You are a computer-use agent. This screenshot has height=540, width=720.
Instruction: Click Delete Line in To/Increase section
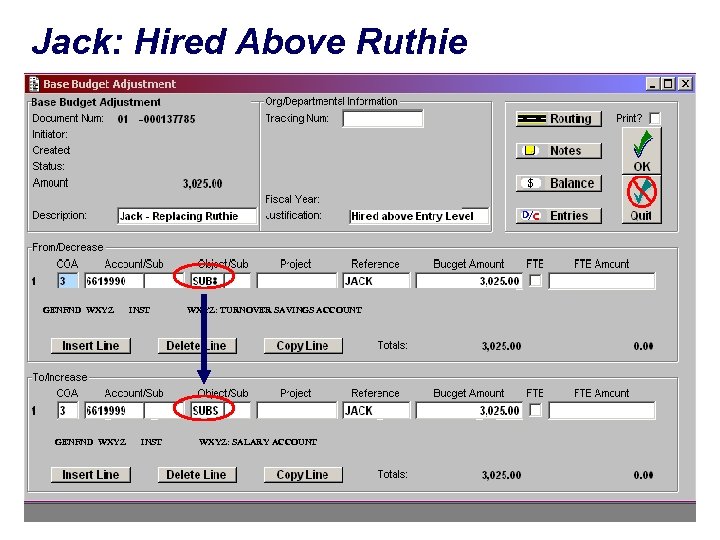coord(197,475)
